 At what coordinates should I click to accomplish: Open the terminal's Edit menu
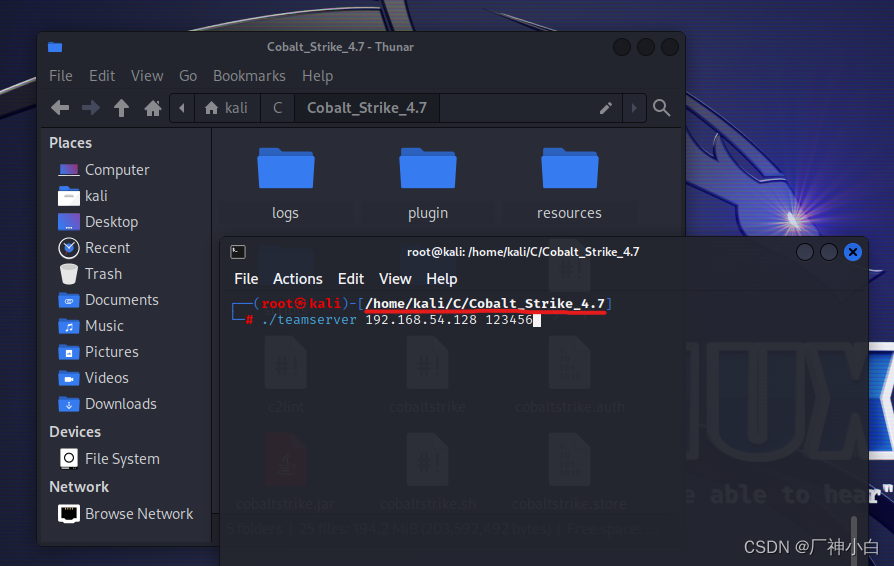[351, 279]
